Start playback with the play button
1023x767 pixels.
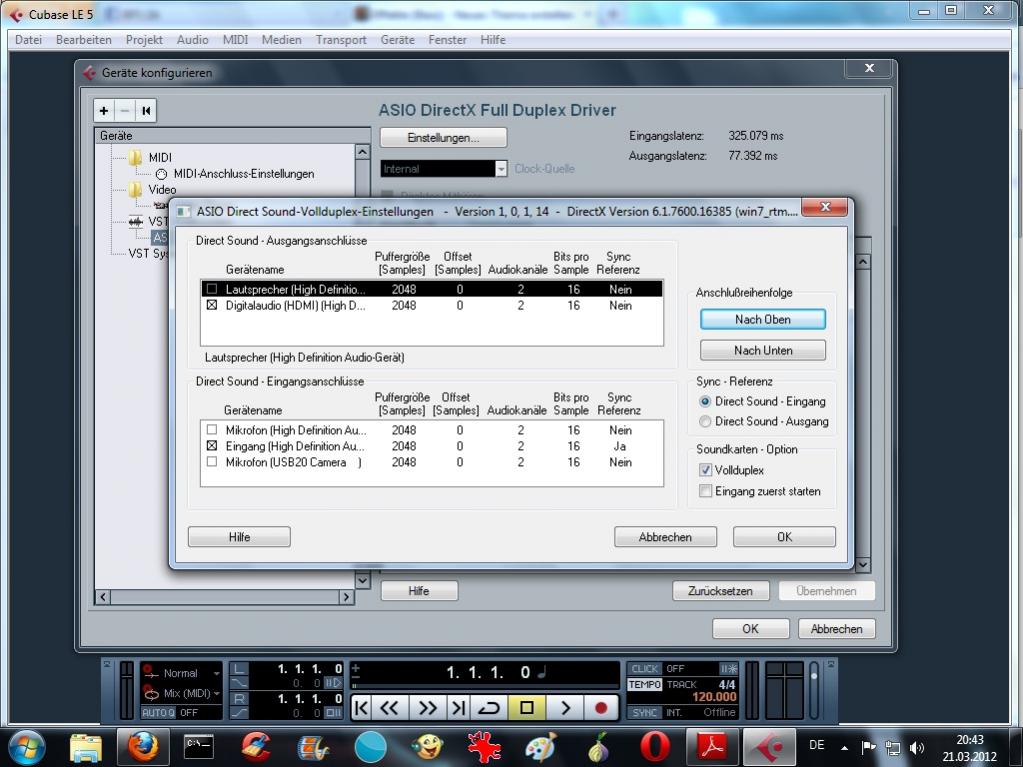tap(565, 708)
